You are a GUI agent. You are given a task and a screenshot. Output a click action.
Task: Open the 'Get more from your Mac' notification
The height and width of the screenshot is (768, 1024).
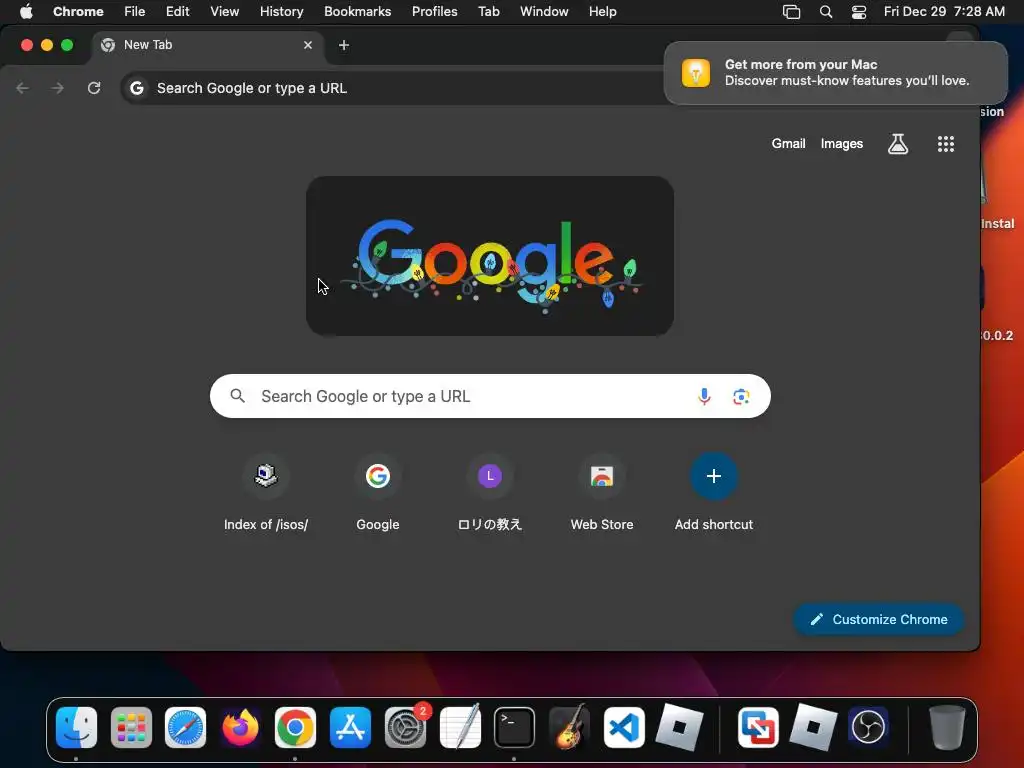point(835,72)
